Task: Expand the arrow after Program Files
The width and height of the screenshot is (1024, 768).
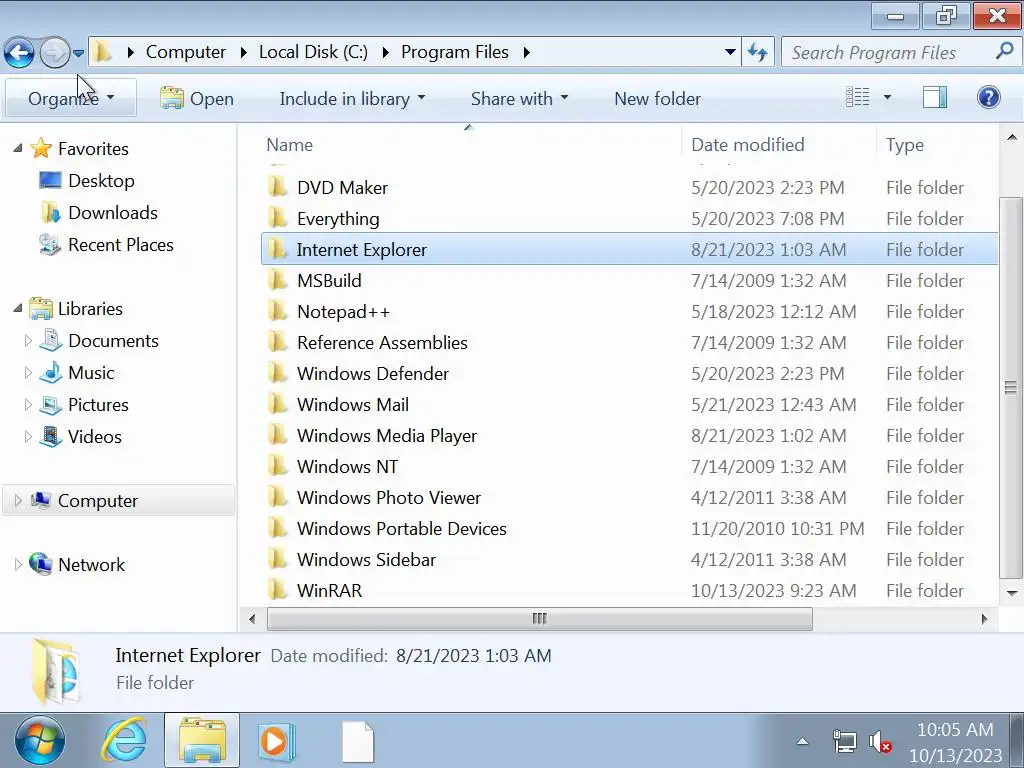Action: [x=526, y=52]
